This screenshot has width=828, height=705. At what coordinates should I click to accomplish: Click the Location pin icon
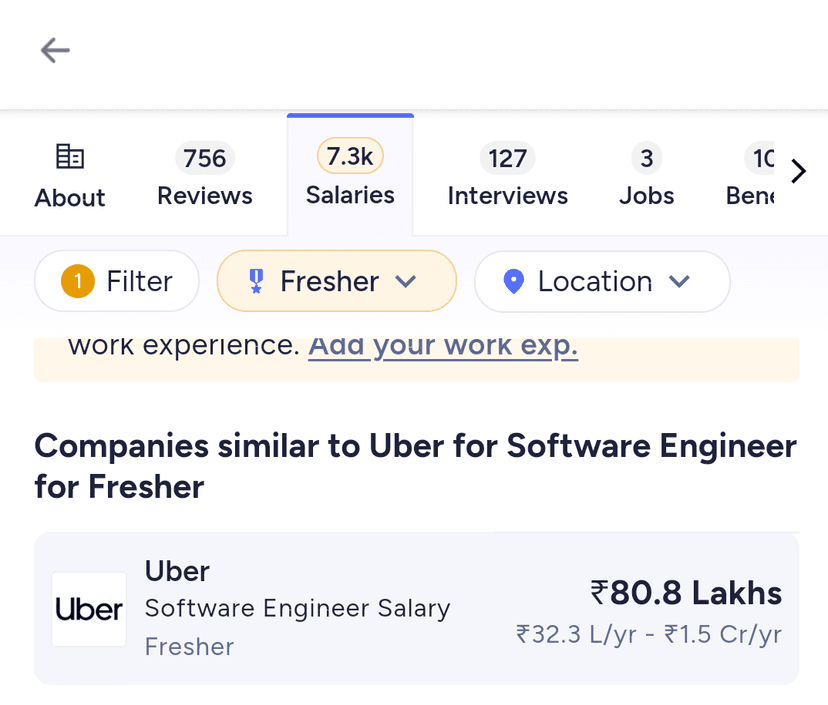tap(514, 282)
